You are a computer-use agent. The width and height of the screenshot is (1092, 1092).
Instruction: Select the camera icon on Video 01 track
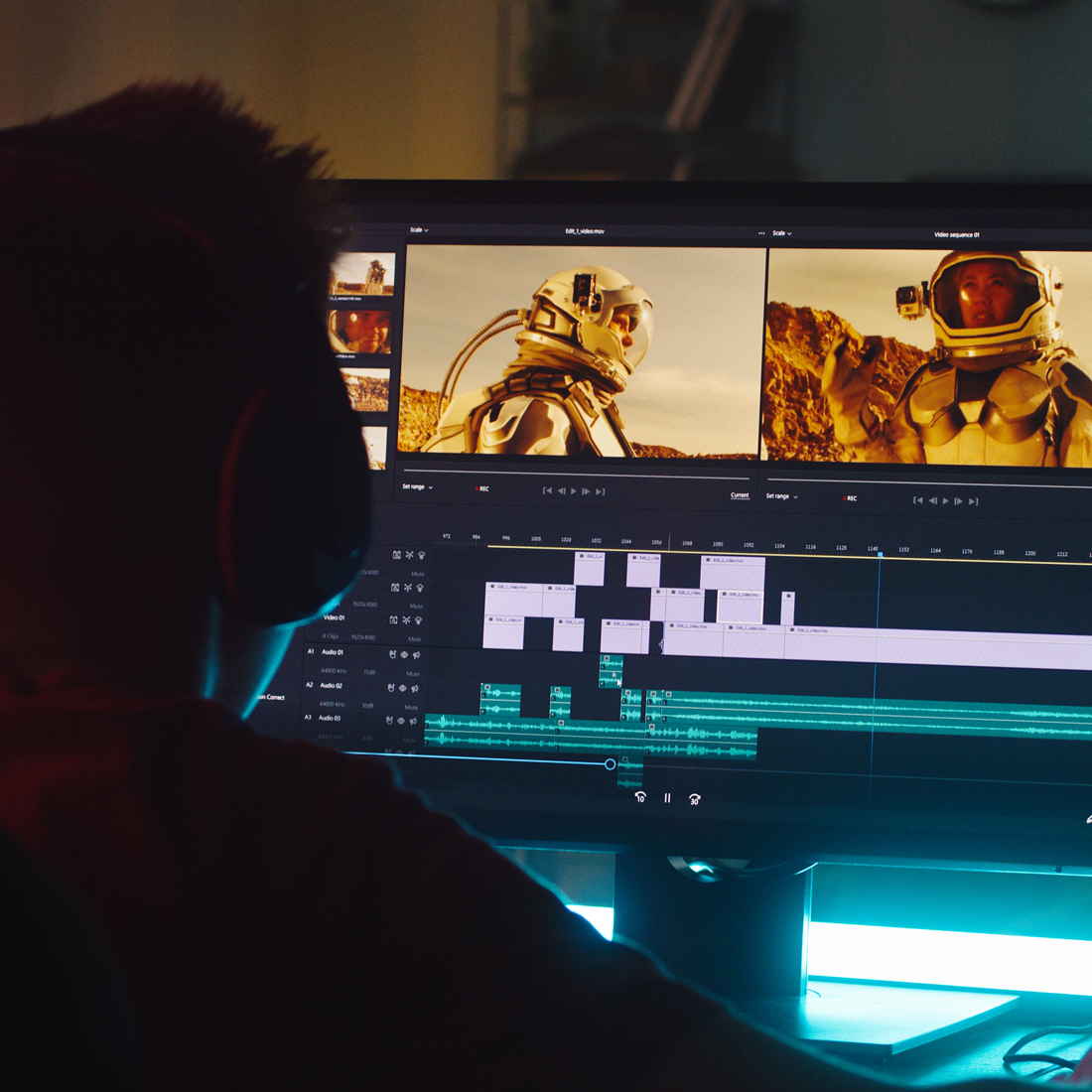[395, 619]
